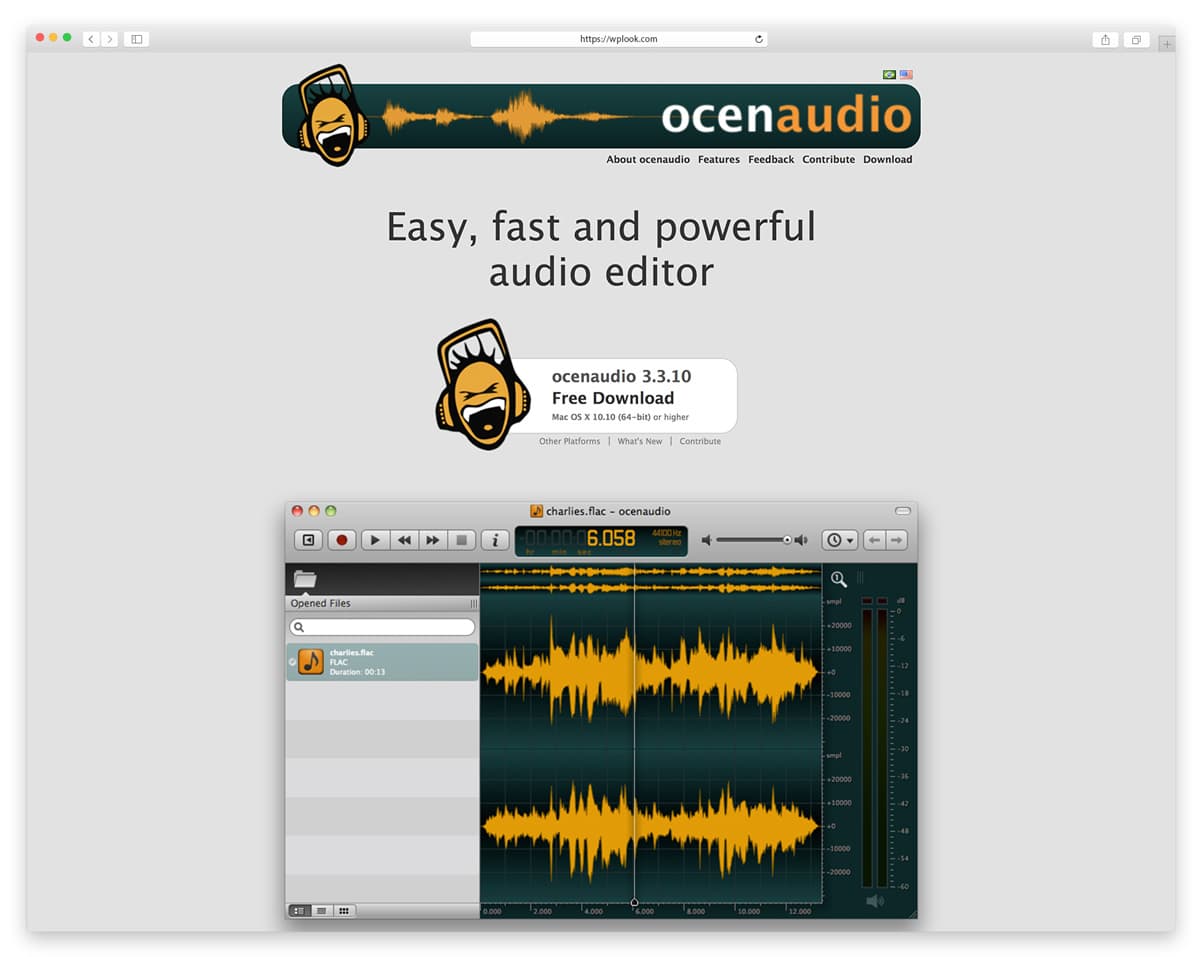Viewport: 1200px width, 957px height.
Task: Go back with the left arrow button
Action: [x=875, y=540]
